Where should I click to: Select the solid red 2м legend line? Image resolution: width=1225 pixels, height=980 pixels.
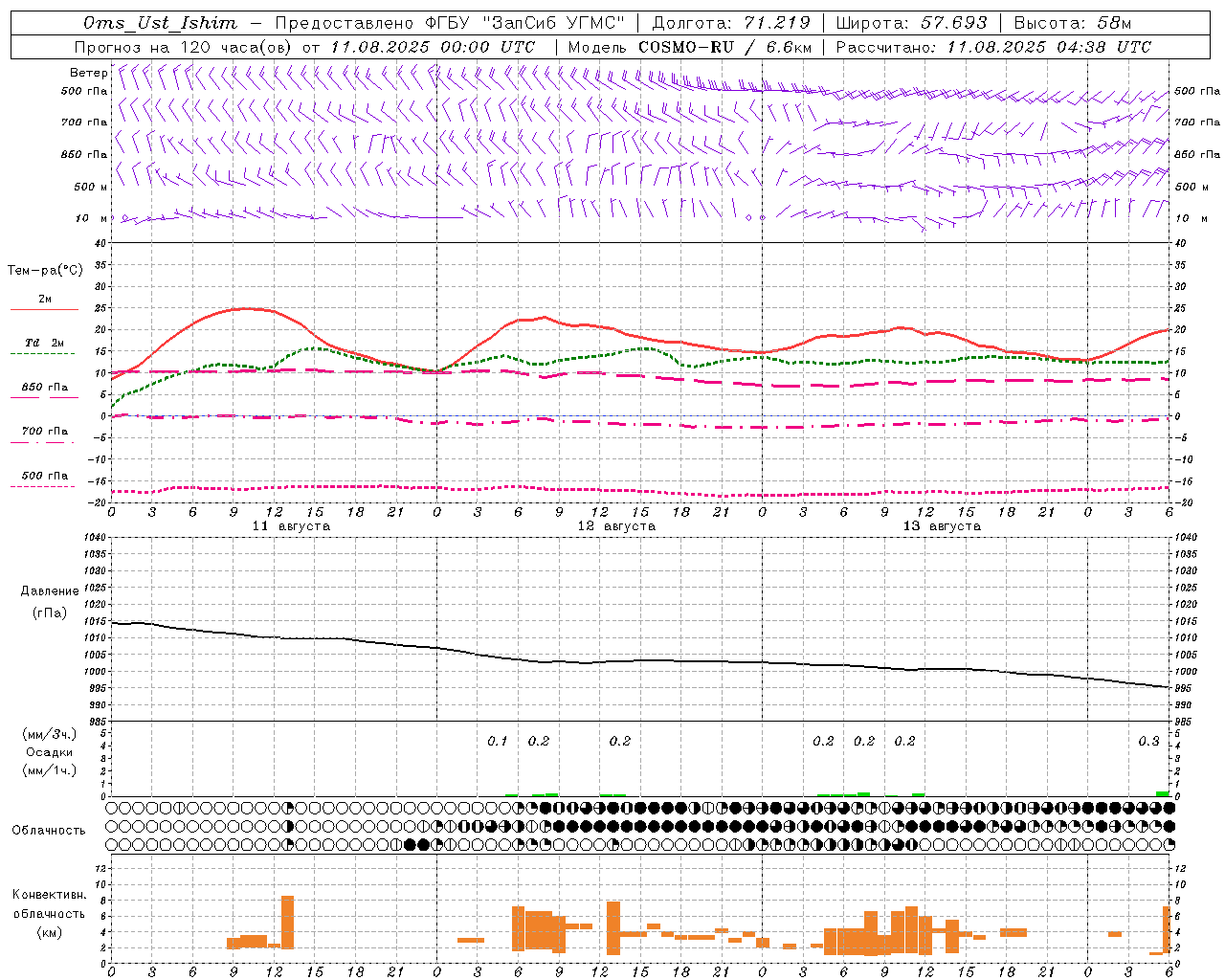point(44,309)
